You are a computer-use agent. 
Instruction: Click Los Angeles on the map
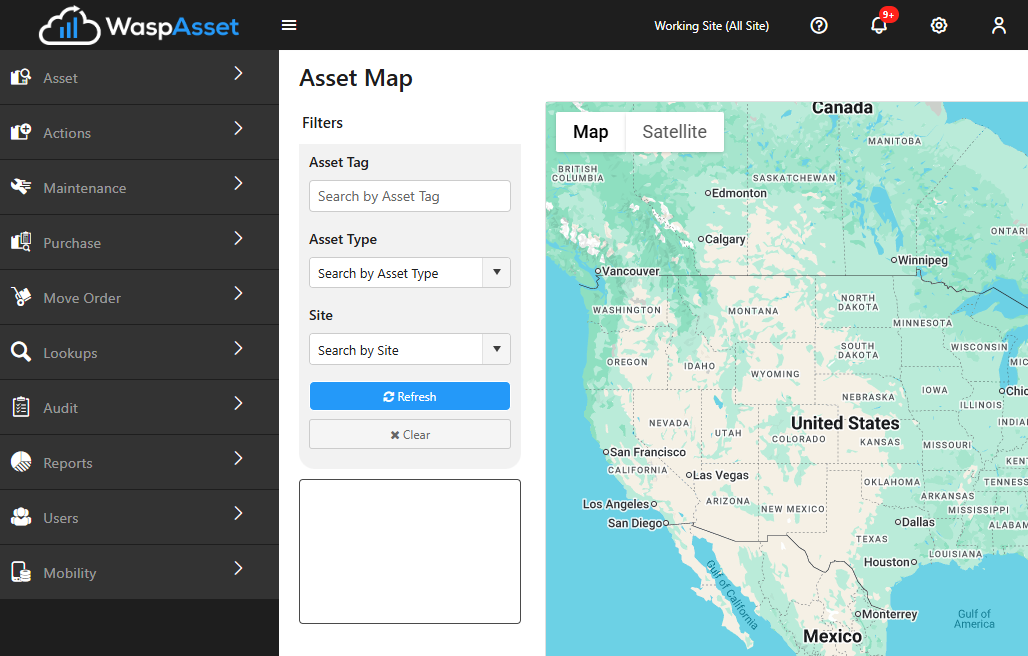point(620,504)
